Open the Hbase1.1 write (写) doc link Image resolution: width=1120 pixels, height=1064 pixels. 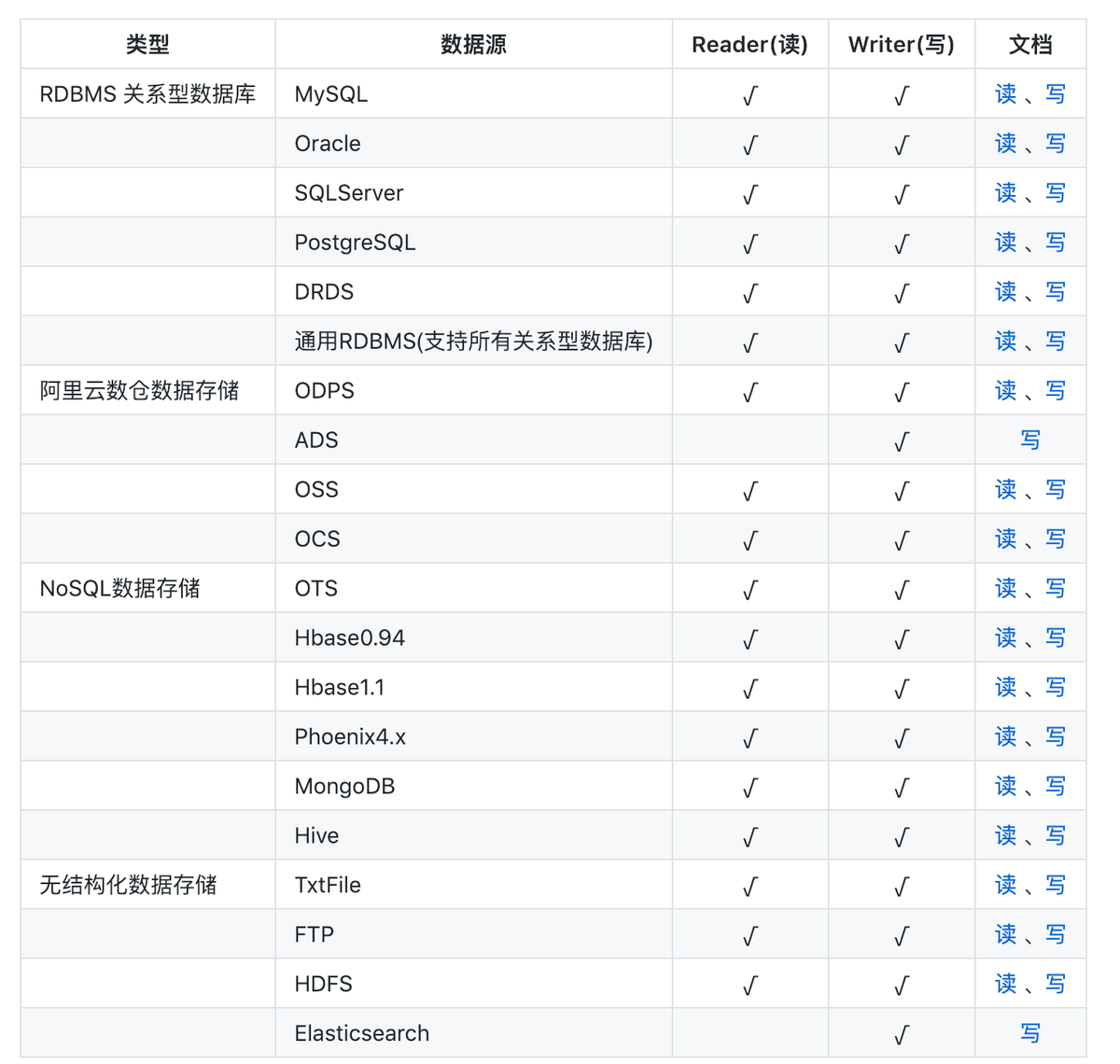click(x=1055, y=688)
